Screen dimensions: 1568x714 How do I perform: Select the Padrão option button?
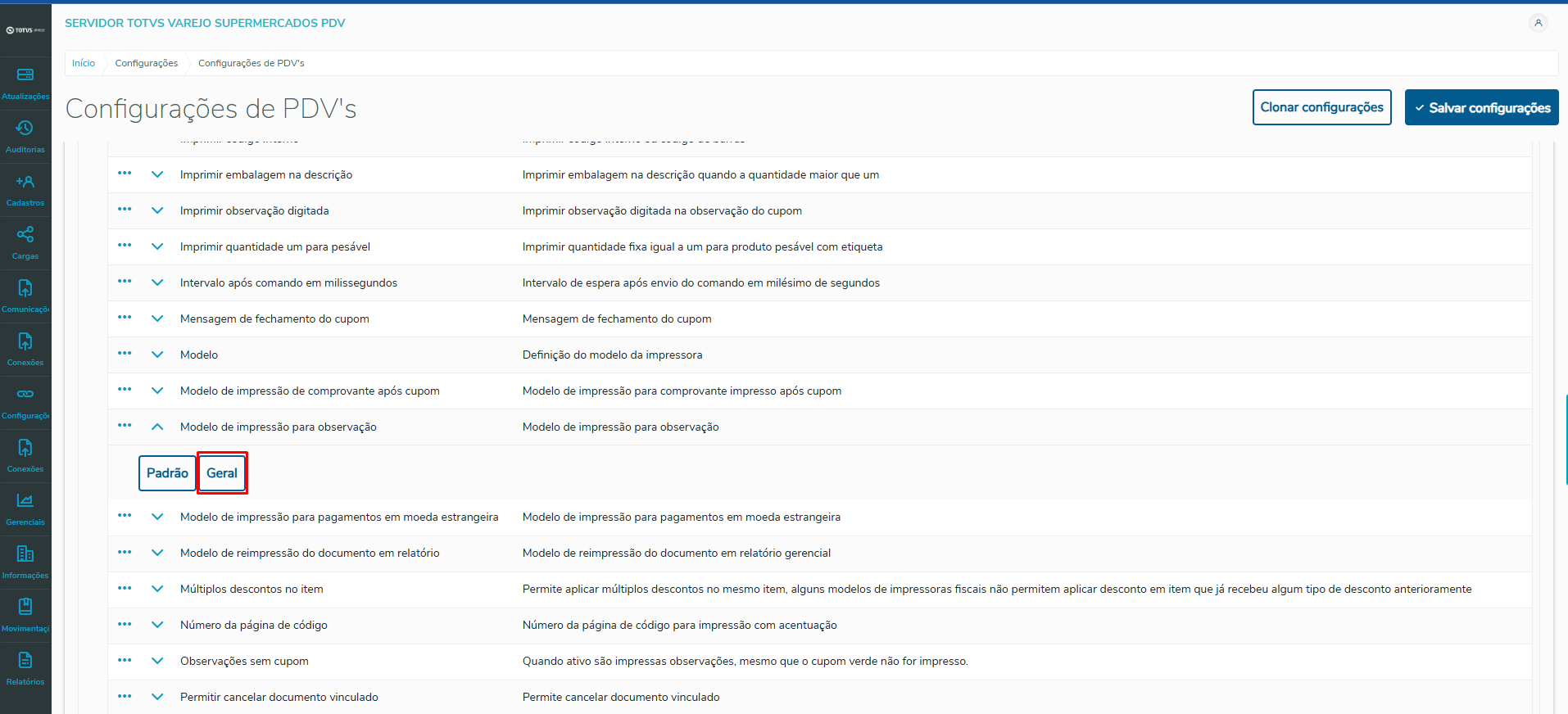click(x=167, y=473)
